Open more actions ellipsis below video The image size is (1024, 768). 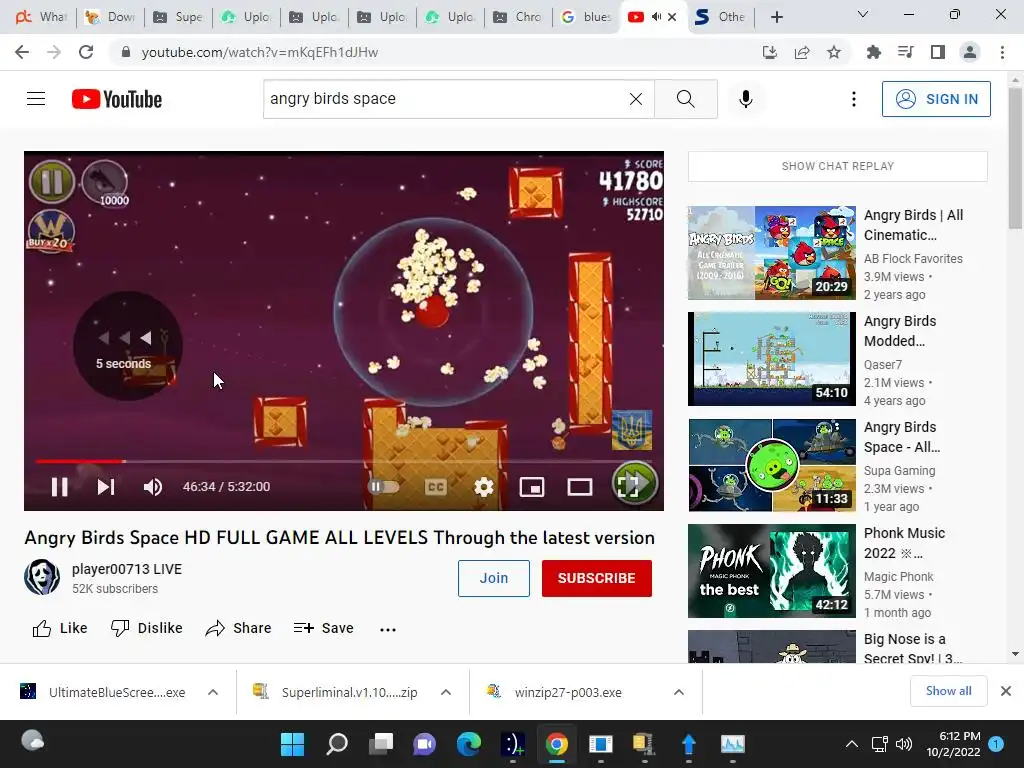[388, 630]
